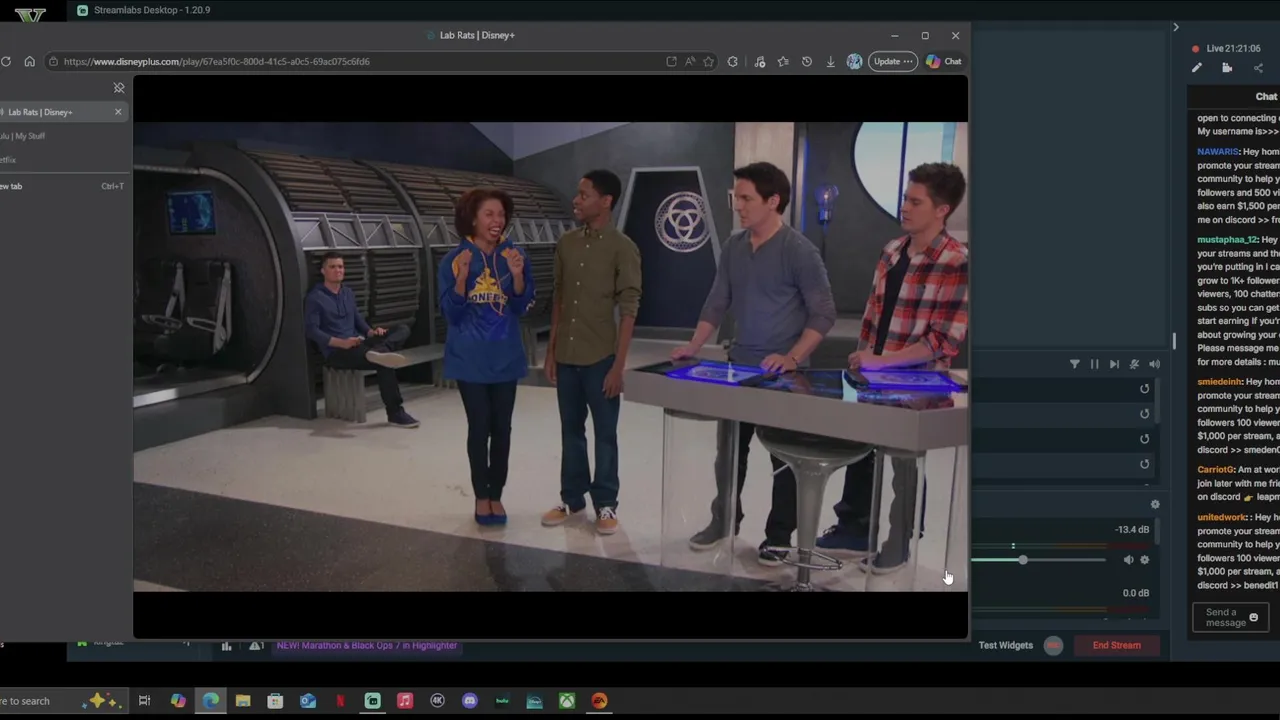Image resolution: width=1280 pixels, height=720 pixels.
Task: Repeat alert for second event row
Action: click(1144, 414)
